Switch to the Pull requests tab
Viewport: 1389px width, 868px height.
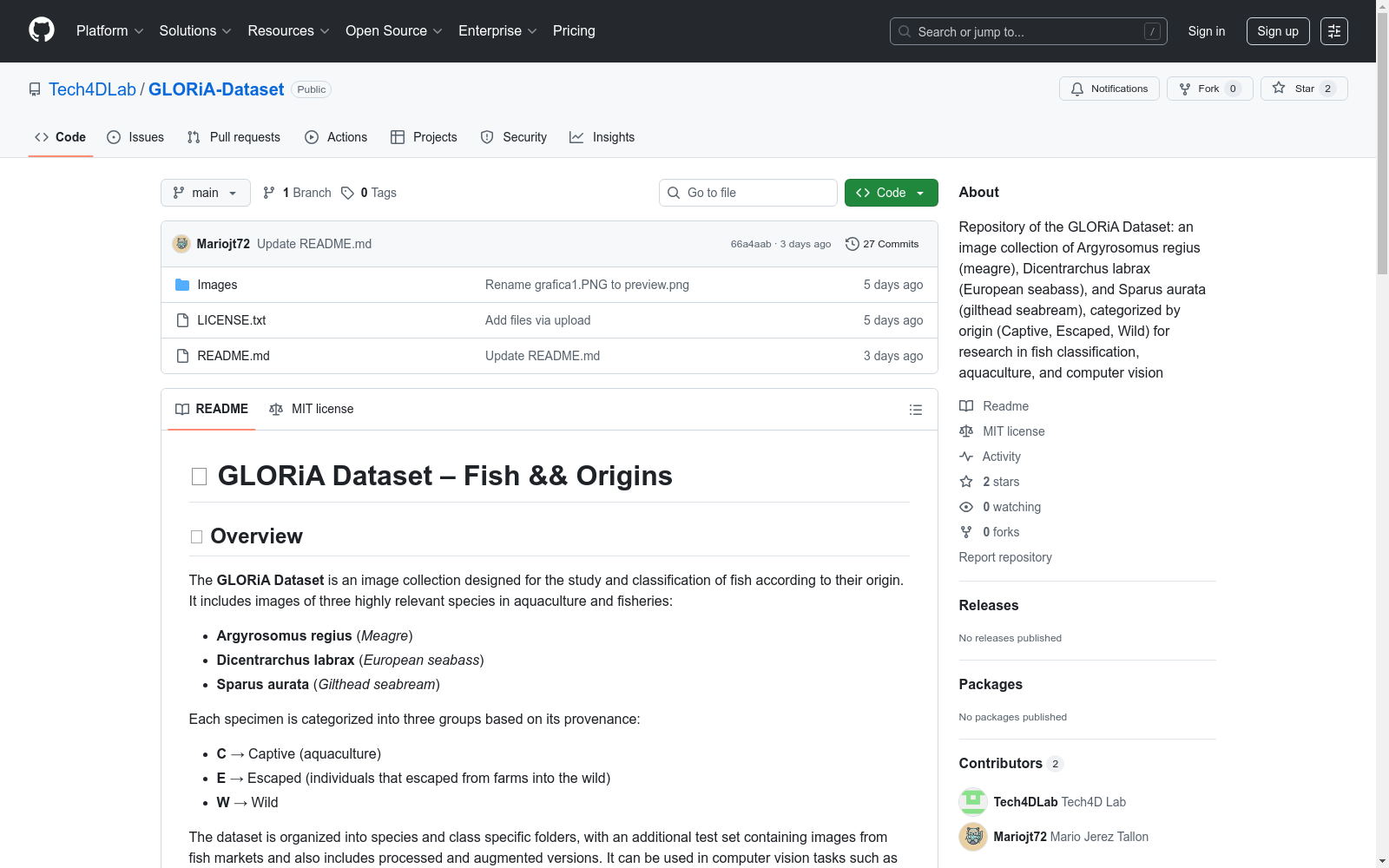[234, 137]
